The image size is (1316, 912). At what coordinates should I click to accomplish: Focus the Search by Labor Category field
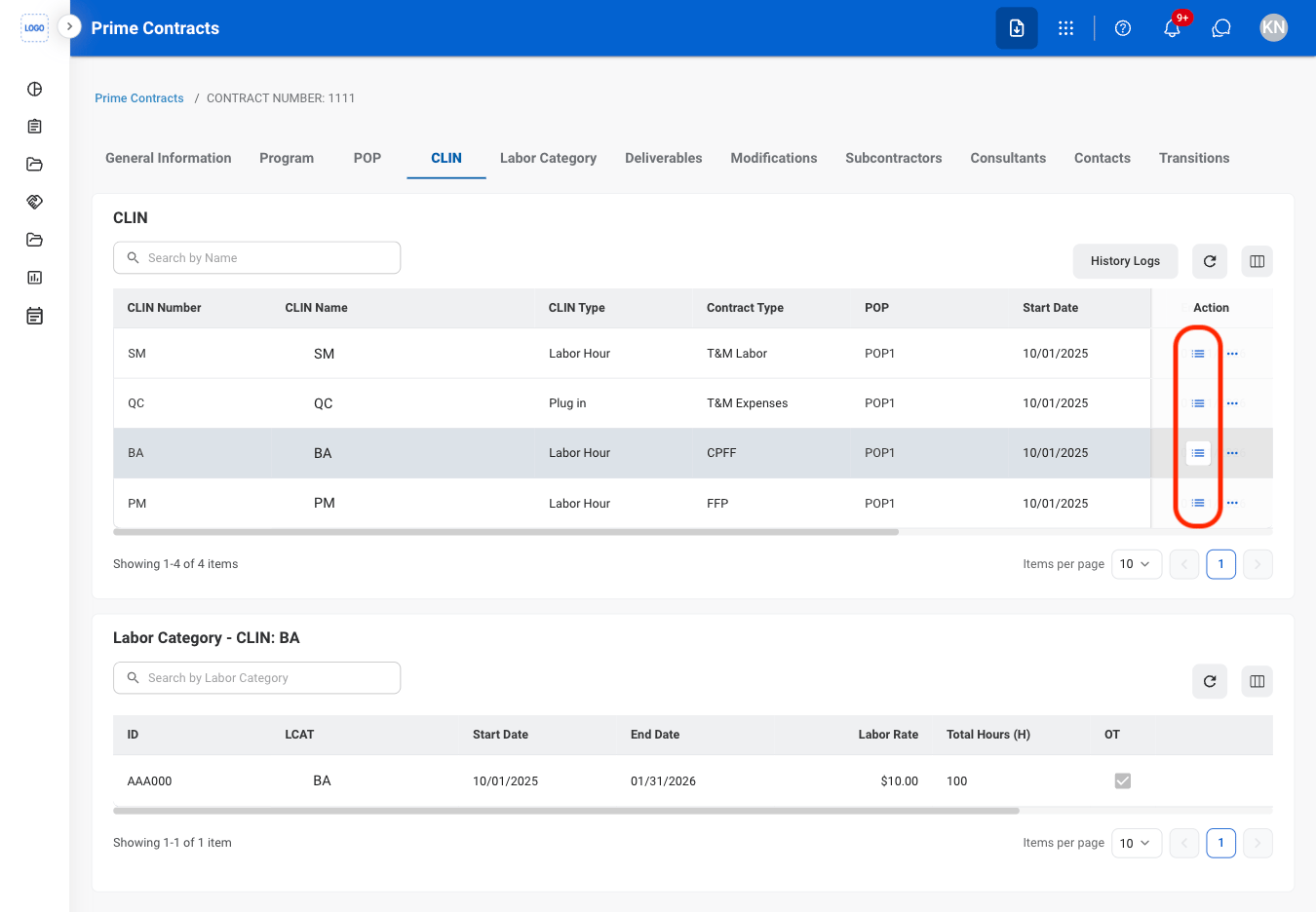pos(257,678)
